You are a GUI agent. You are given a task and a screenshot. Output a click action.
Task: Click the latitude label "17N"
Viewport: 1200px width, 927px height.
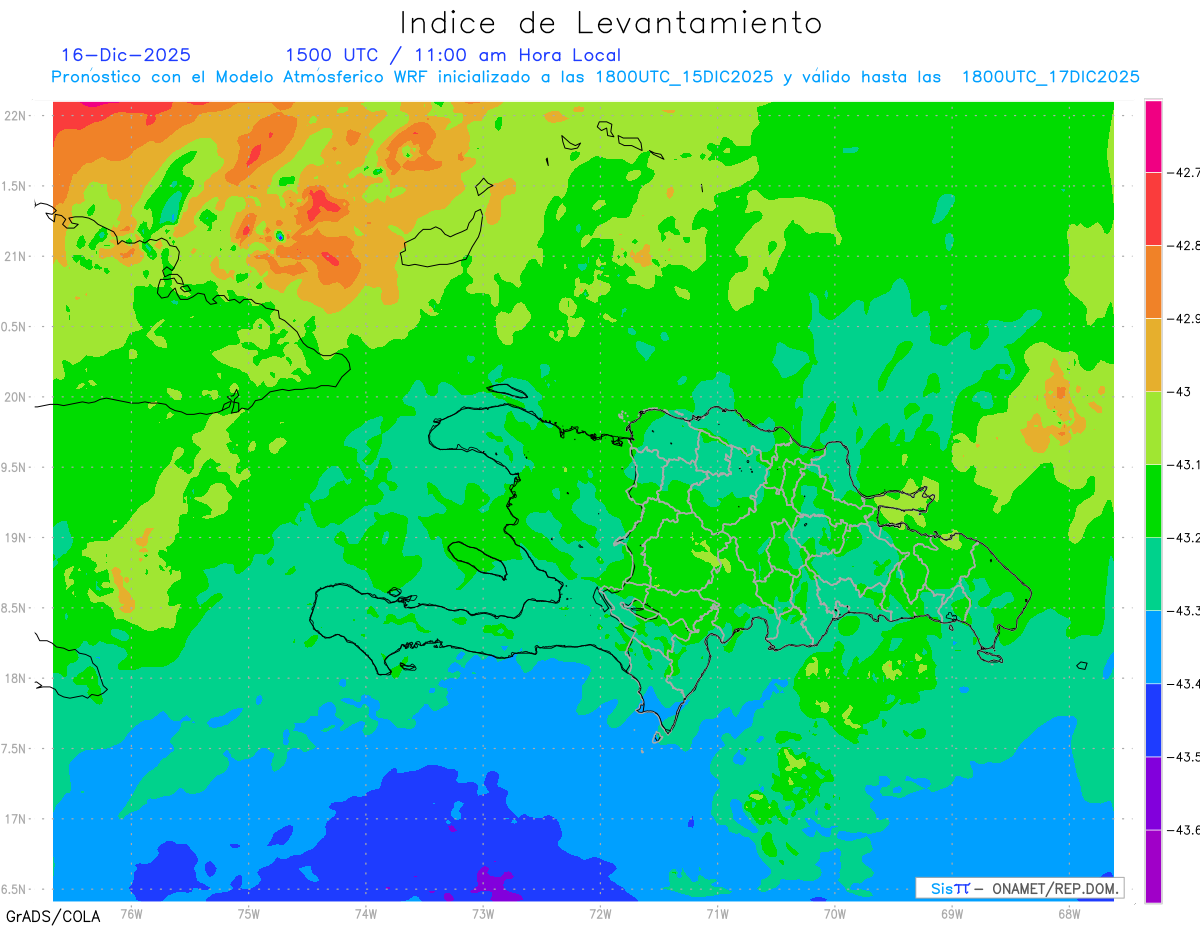16,819
